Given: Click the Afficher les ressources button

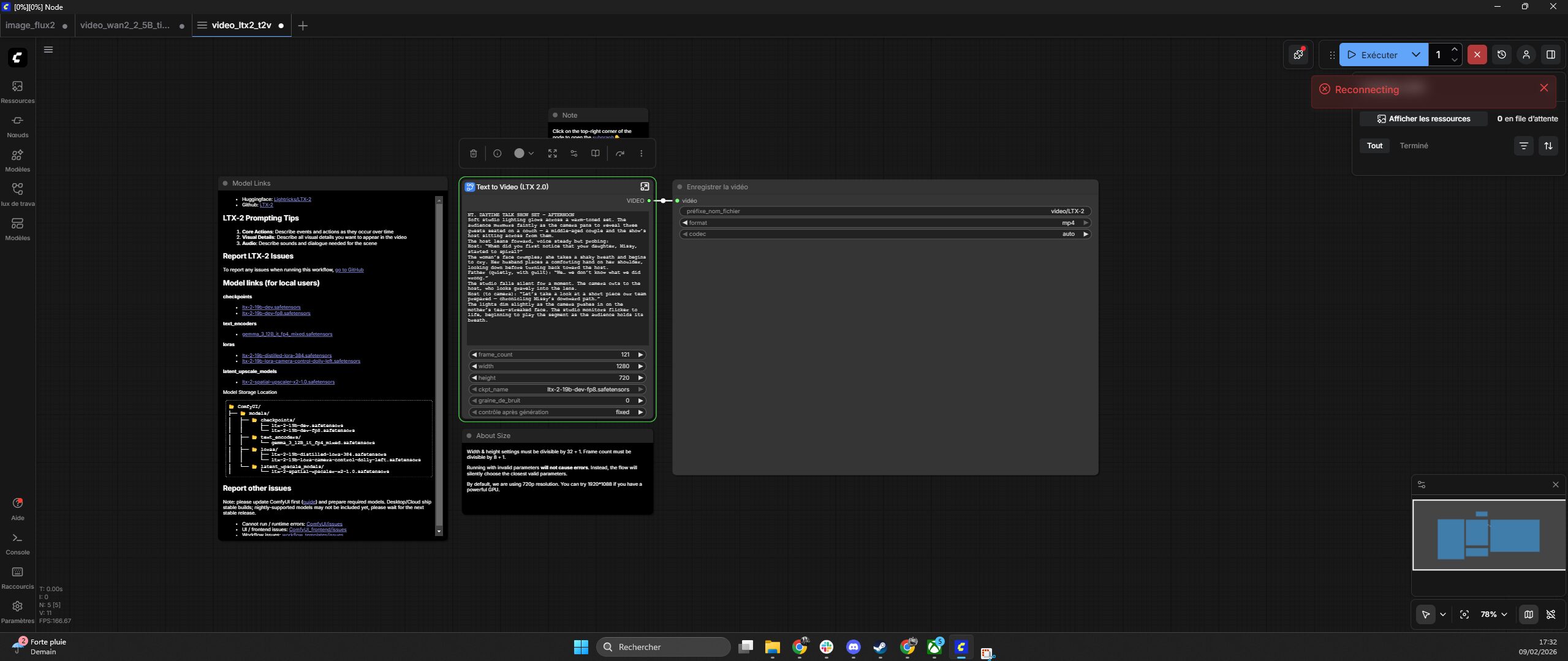Looking at the screenshot, I should coord(1423,119).
